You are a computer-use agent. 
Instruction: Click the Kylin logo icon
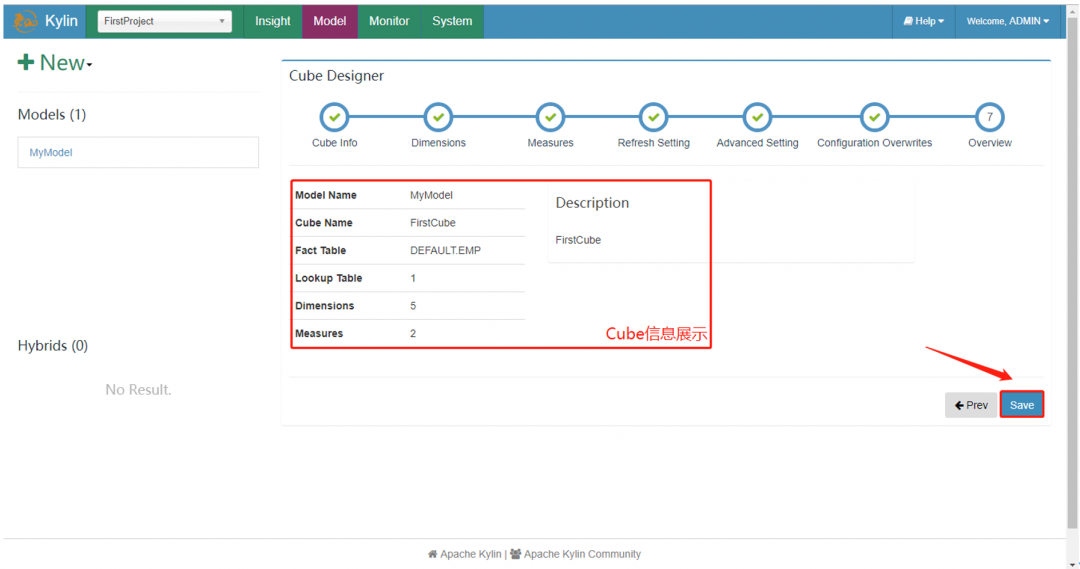25,21
